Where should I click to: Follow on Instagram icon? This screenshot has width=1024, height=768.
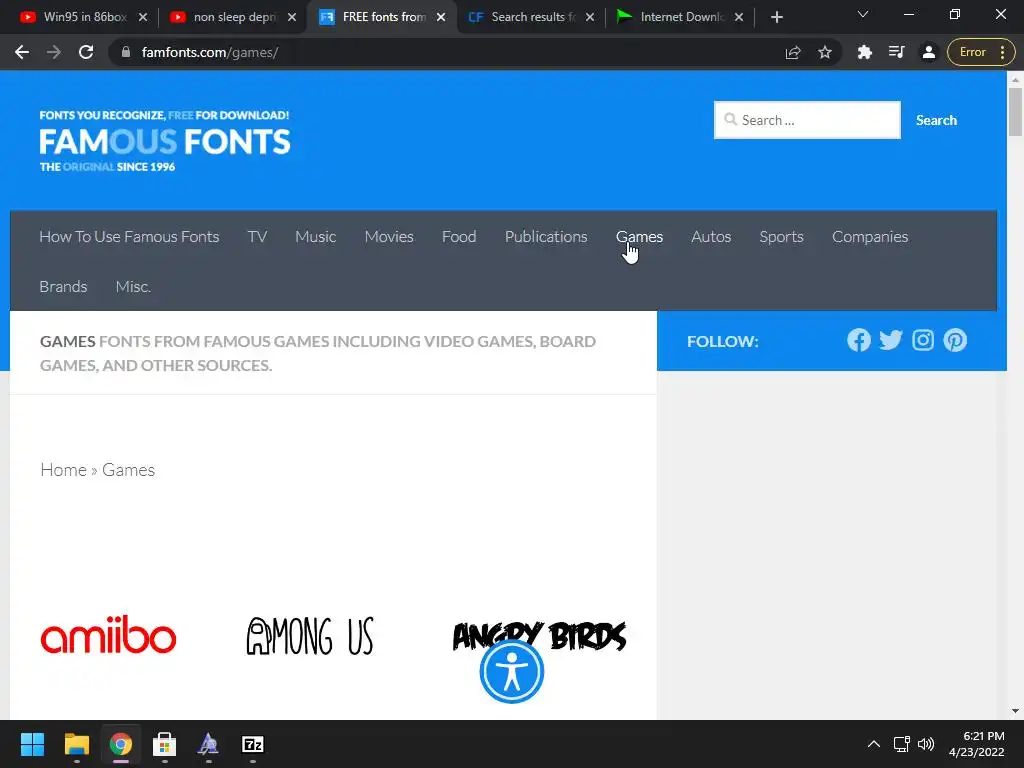923,340
